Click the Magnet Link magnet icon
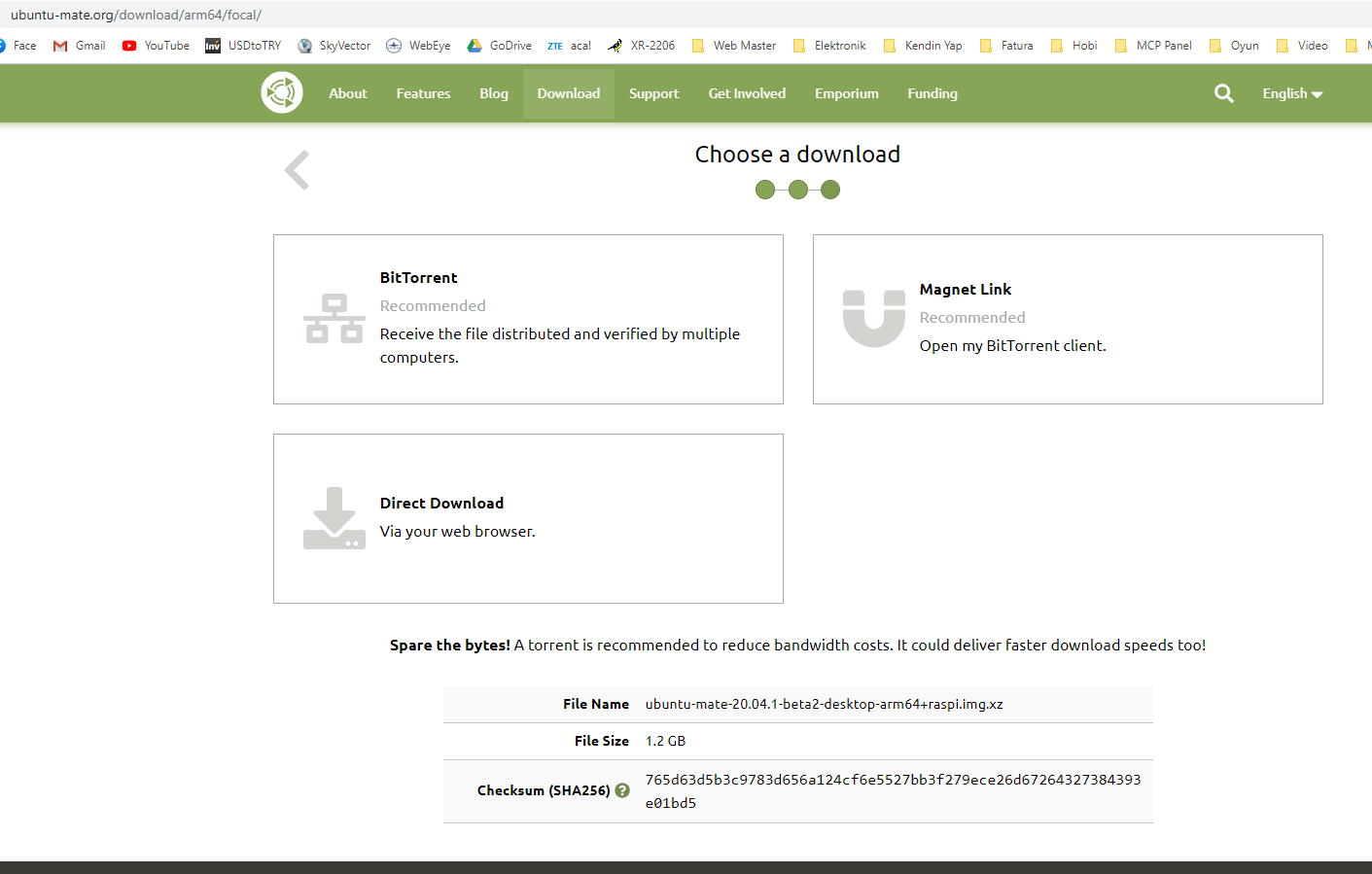Image resolution: width=1372 pixels, height=874 pixels. [x=874, y=319]
